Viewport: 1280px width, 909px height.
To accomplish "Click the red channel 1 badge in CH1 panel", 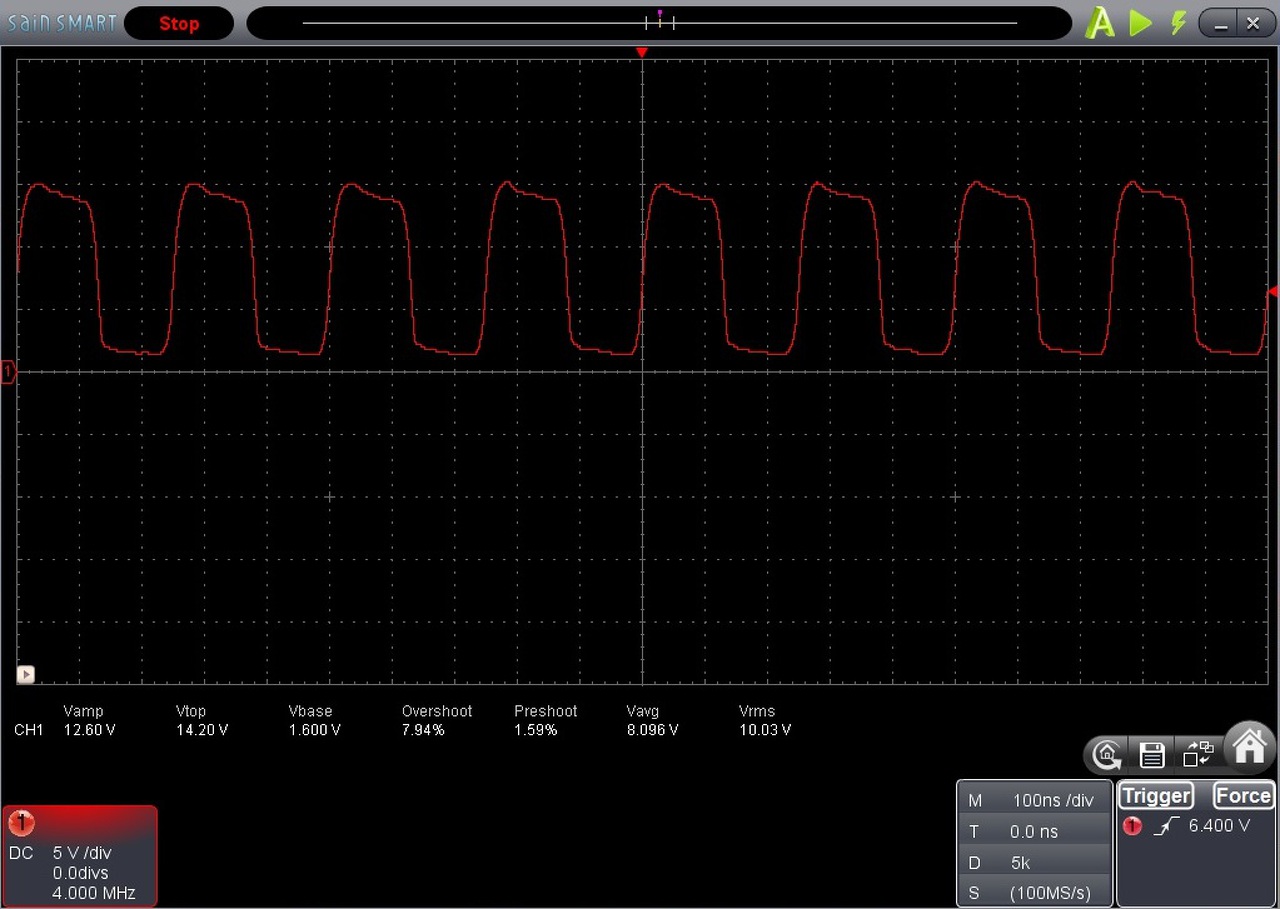I will pos(21,823).
